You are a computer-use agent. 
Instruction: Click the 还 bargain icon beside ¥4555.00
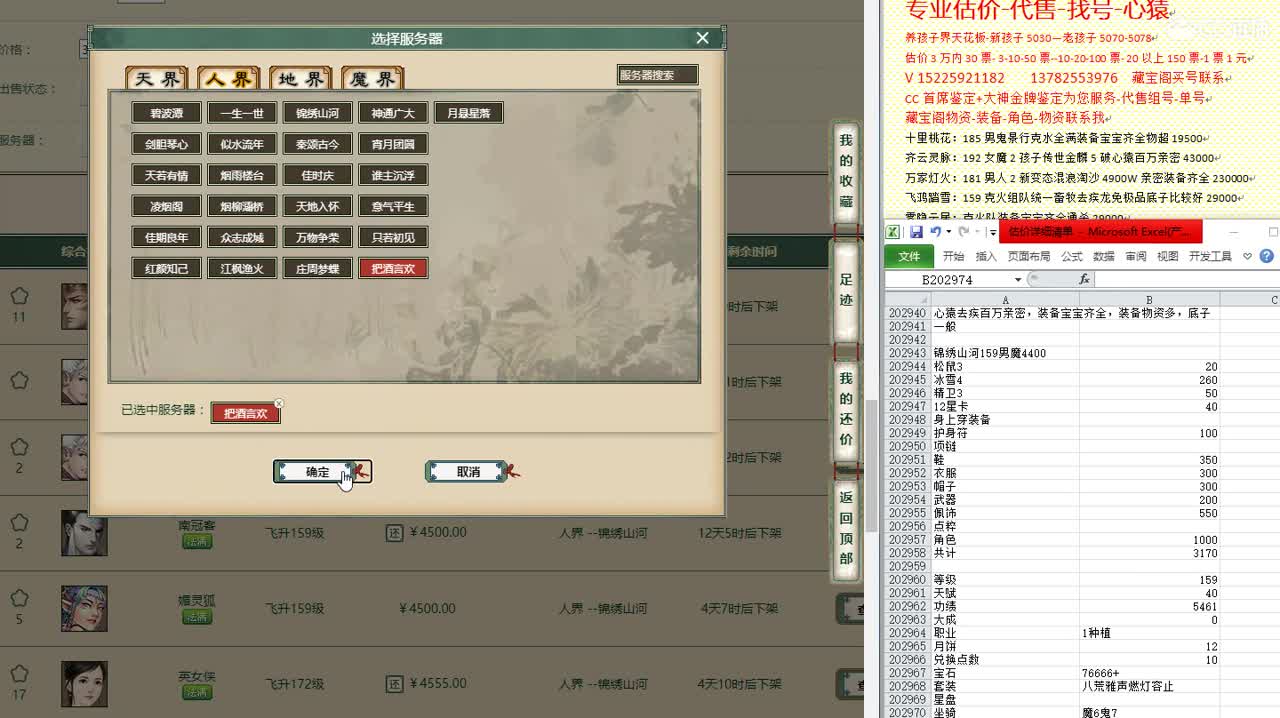click(394, 684)
